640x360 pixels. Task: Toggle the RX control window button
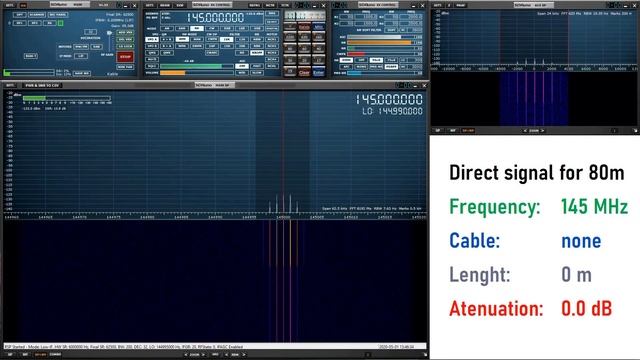pyautogui.click(x=50, y=23)
